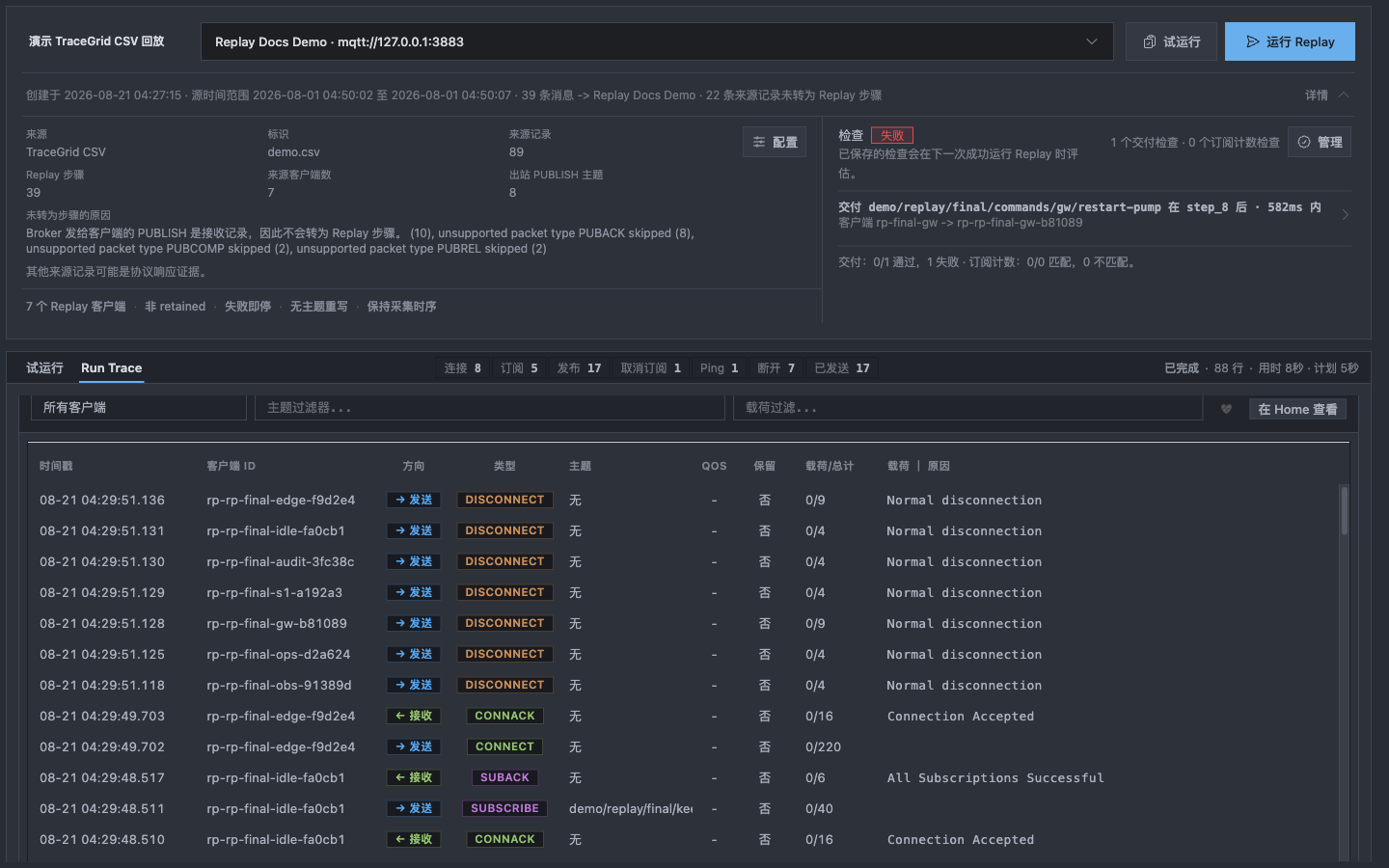
Task: Click client rp-rp-final-audit-3fc38c
Action: pyautogui.click(x=280, y=561)
